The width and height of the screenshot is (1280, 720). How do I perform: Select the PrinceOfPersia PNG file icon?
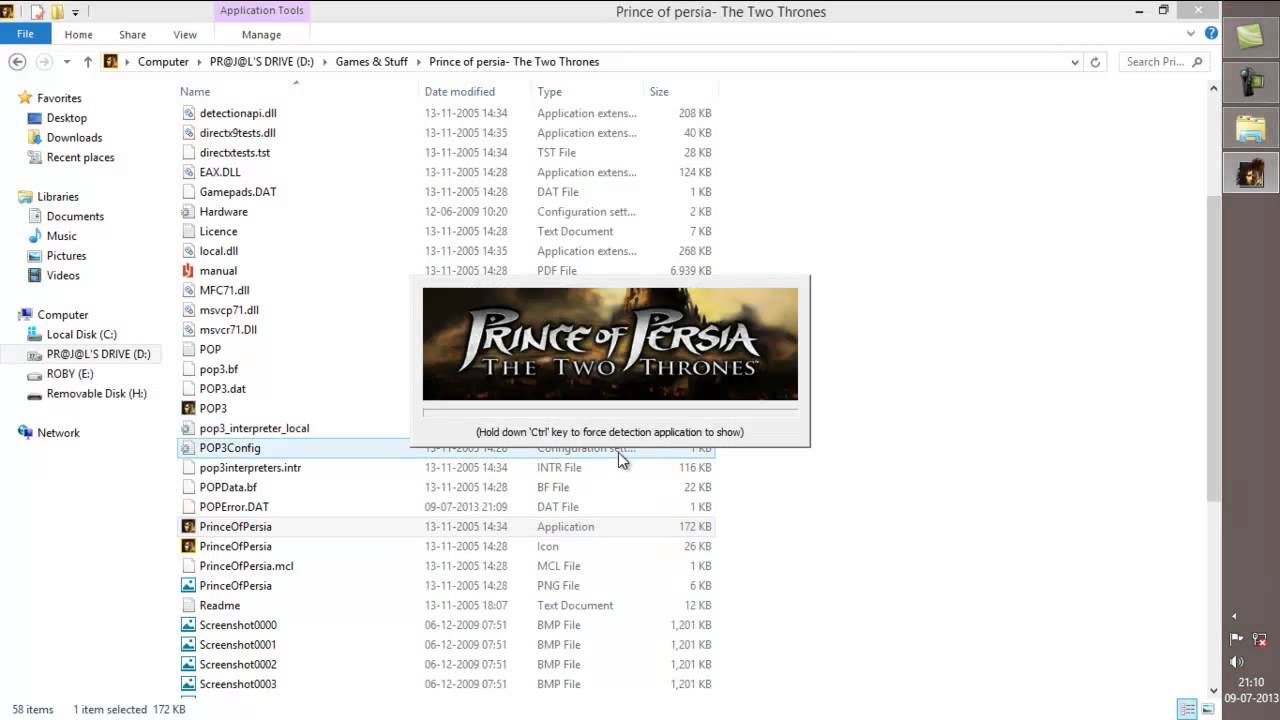[188, 586]
